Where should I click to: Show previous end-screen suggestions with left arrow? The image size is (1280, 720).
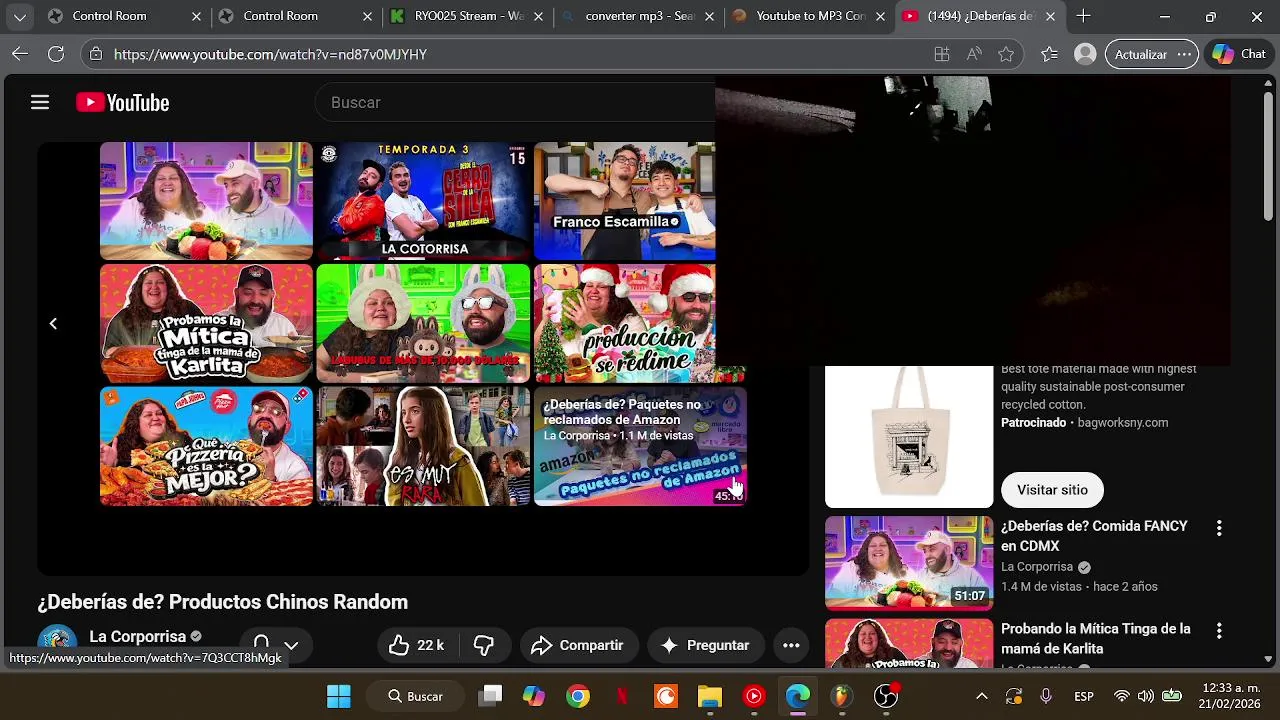53,323
